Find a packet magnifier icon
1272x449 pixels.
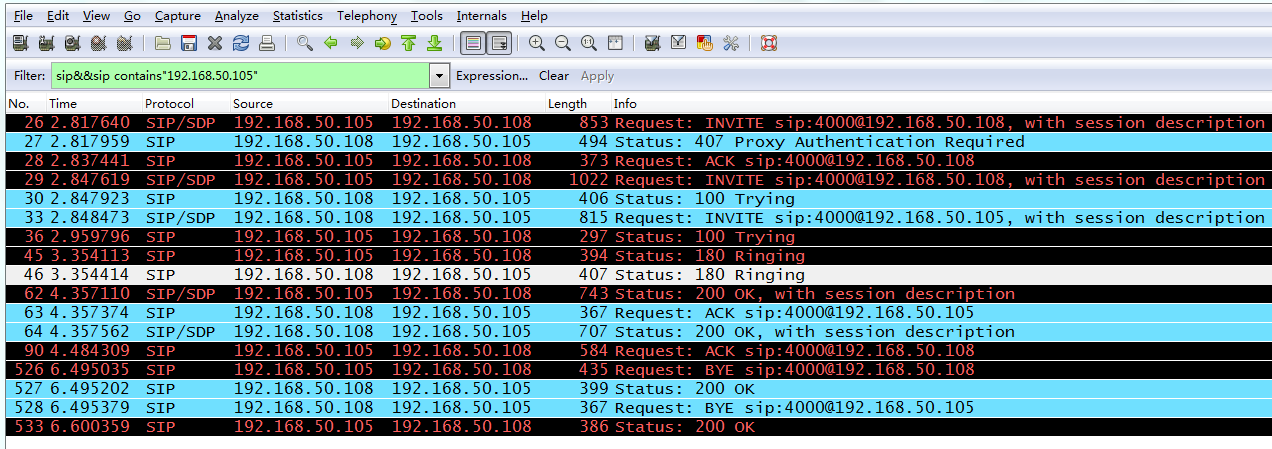[305, 43]
